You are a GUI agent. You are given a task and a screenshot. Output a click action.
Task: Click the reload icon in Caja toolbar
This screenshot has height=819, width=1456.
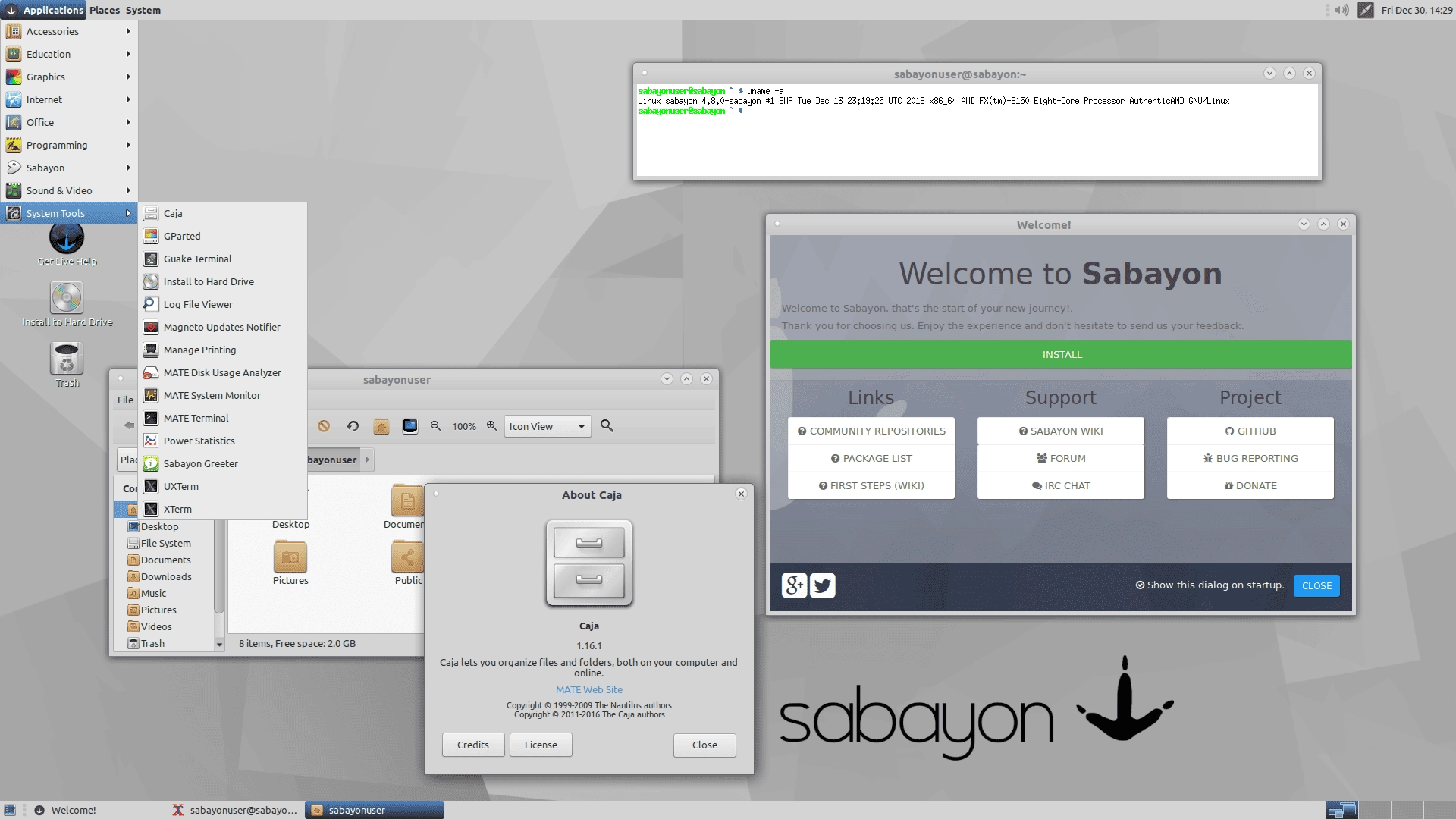click(x=353, y=426)
